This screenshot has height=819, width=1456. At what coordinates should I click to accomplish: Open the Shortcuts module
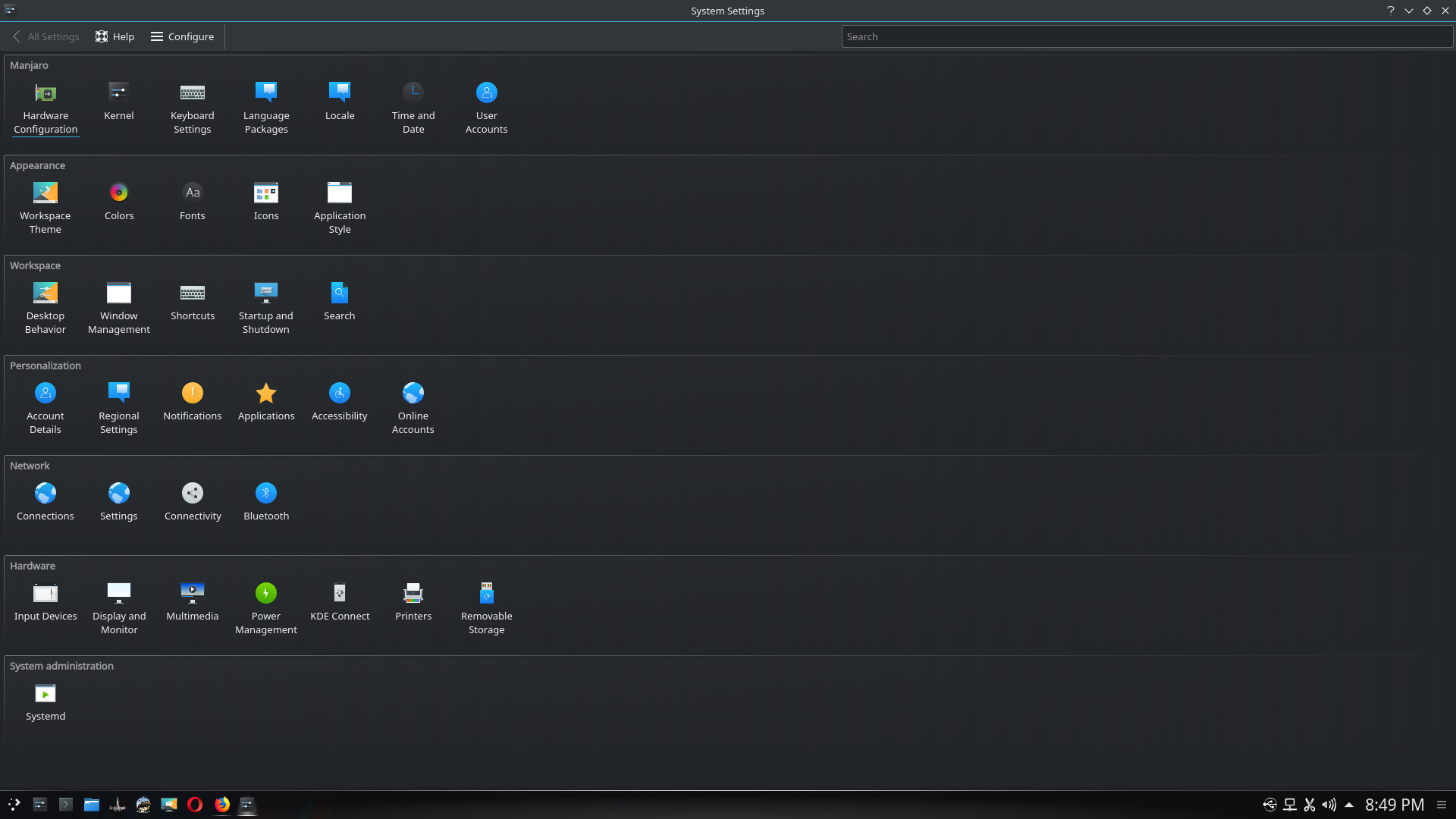click(193, 301)
